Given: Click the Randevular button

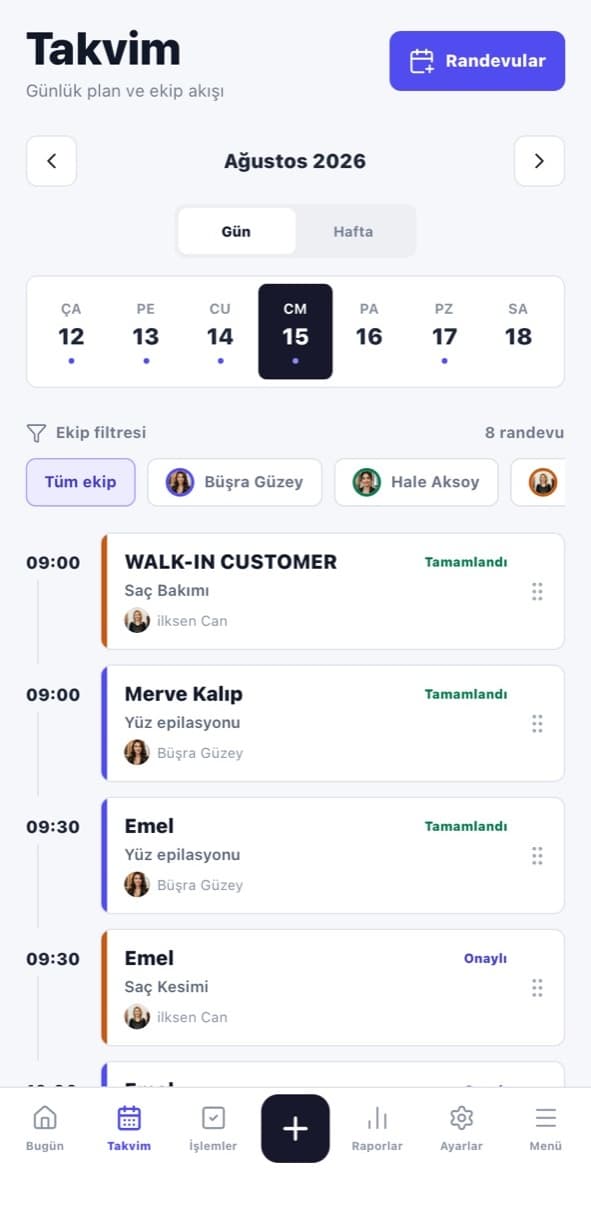Looking at the screenshot, I should [477, 61].
